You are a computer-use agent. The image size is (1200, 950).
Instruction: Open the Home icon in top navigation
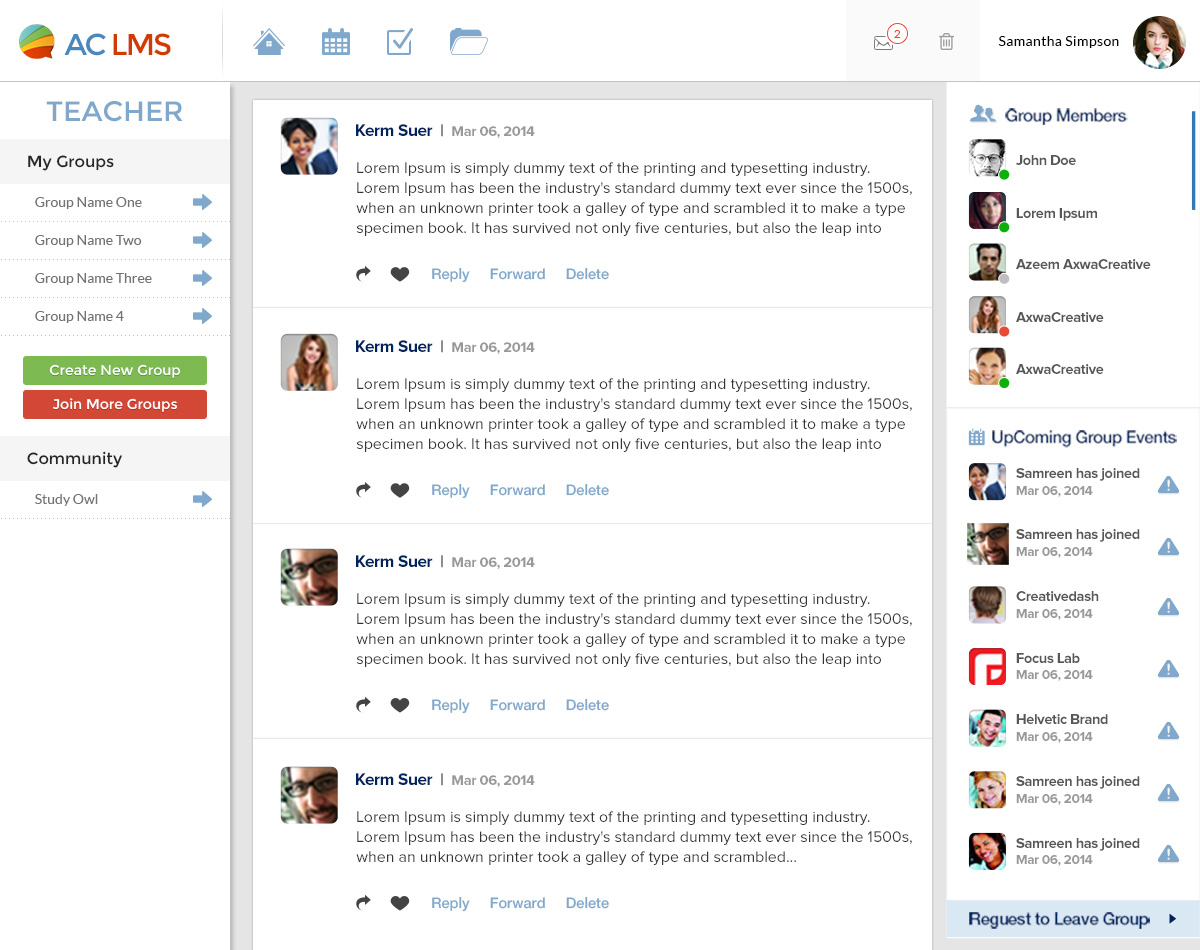tap(269, 42)
